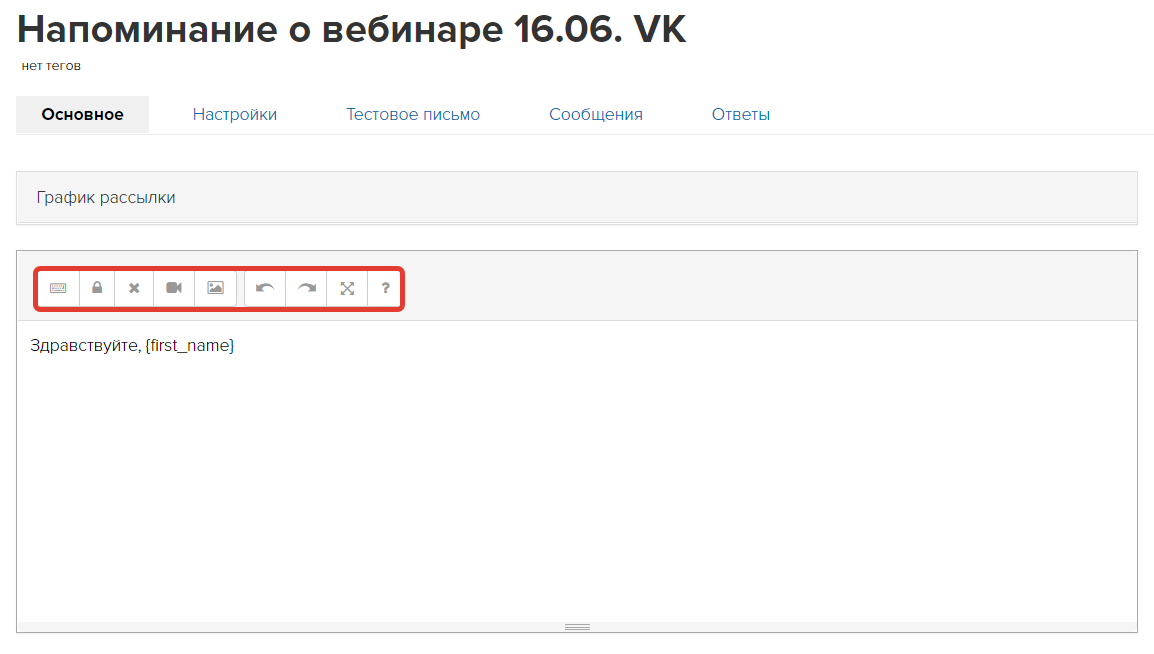This screenshot has height=654, width=1154.
Task: Insert an image with the picture icon
Action: pos(216,288)
